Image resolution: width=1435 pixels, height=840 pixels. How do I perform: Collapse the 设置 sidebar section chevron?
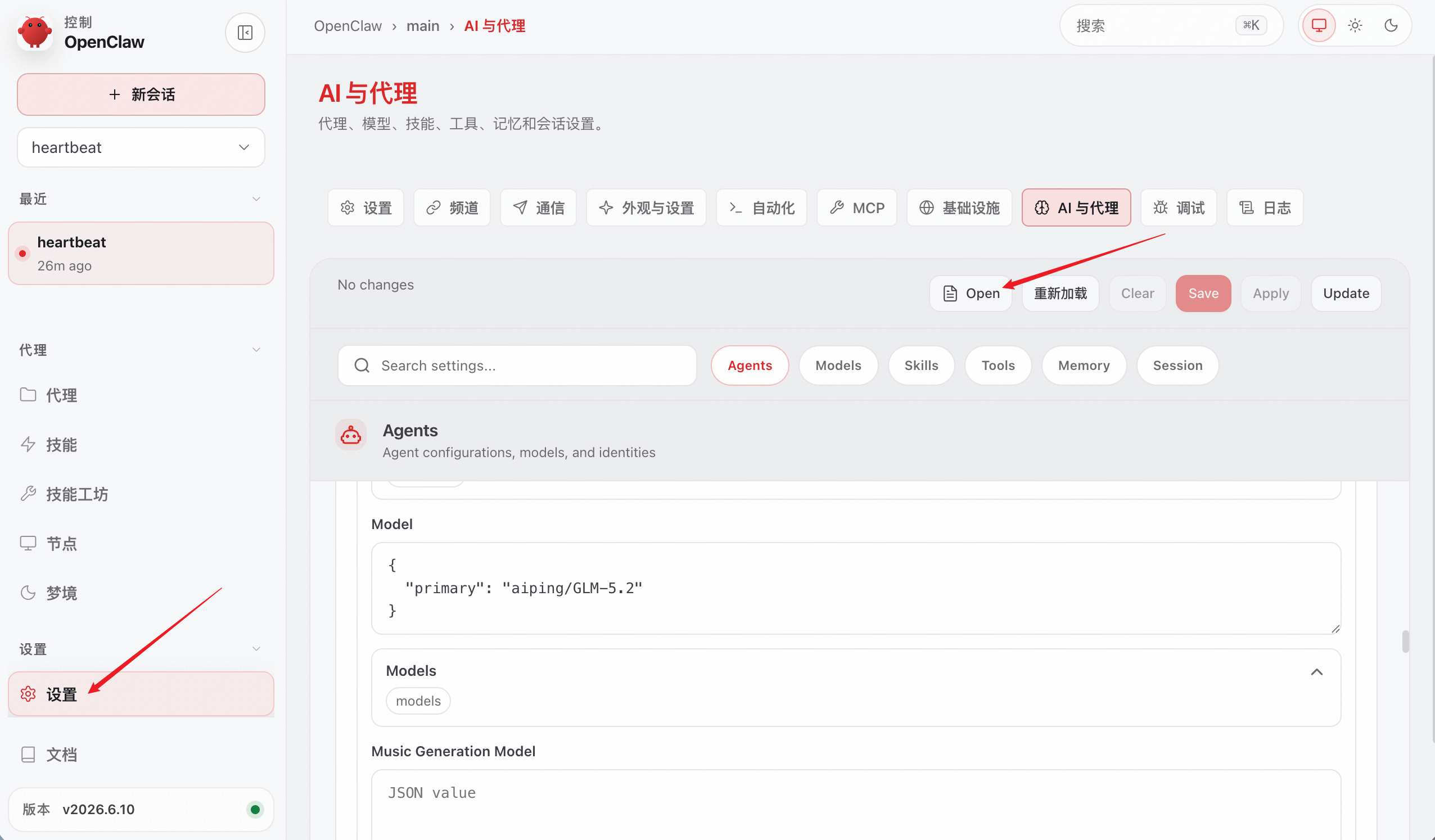256,649
